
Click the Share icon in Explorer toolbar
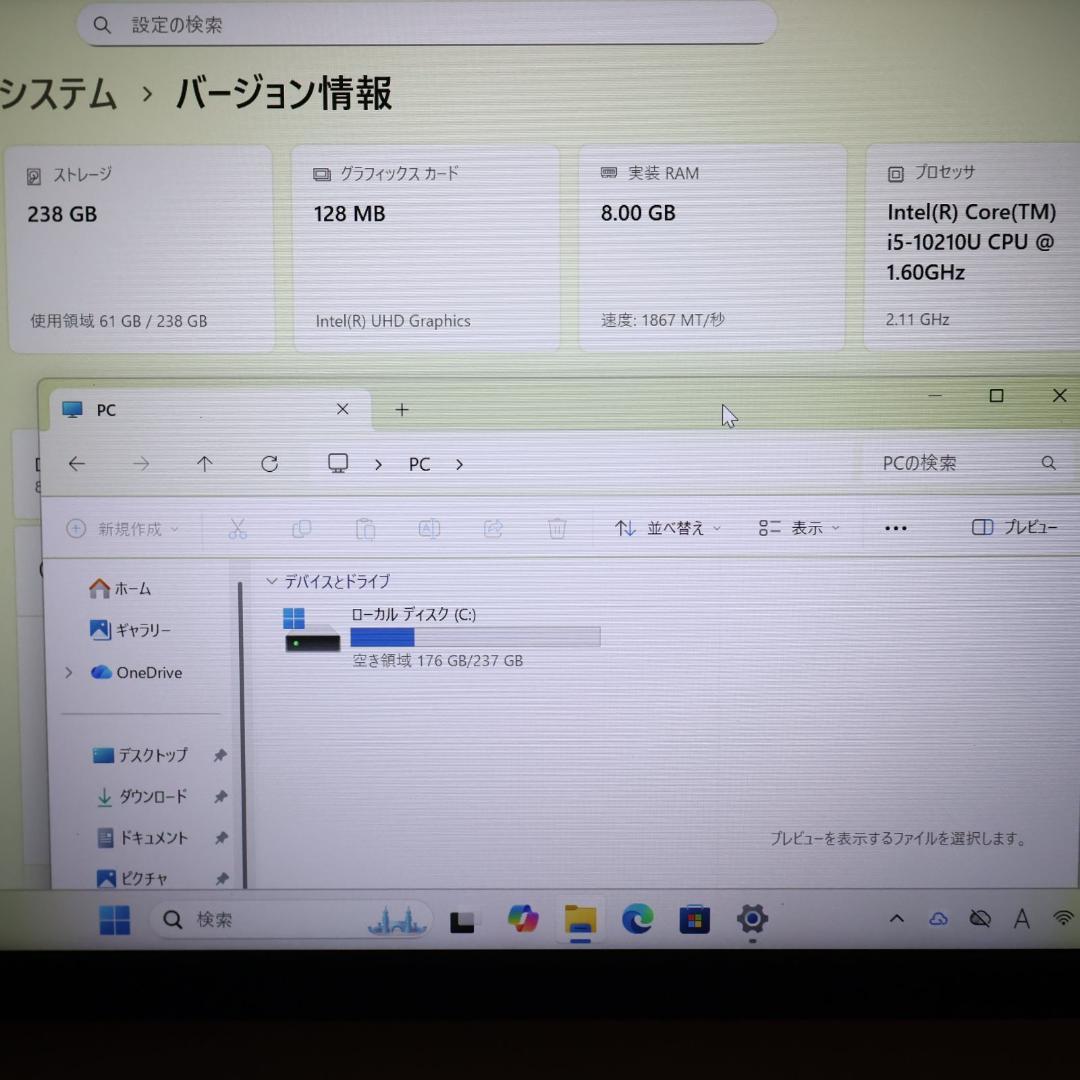493,528
